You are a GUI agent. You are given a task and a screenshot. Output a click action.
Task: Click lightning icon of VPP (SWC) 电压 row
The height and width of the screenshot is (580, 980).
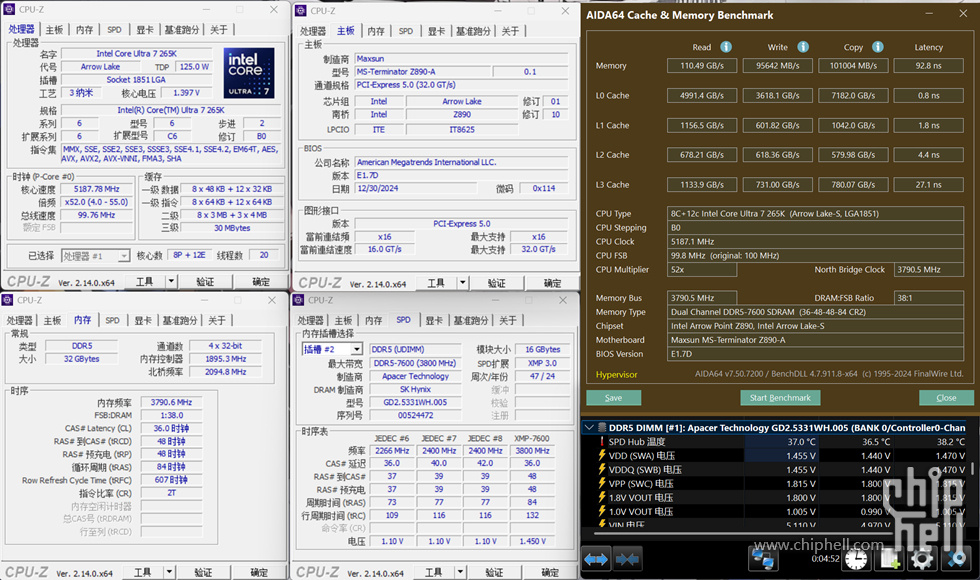pos(602,483)
